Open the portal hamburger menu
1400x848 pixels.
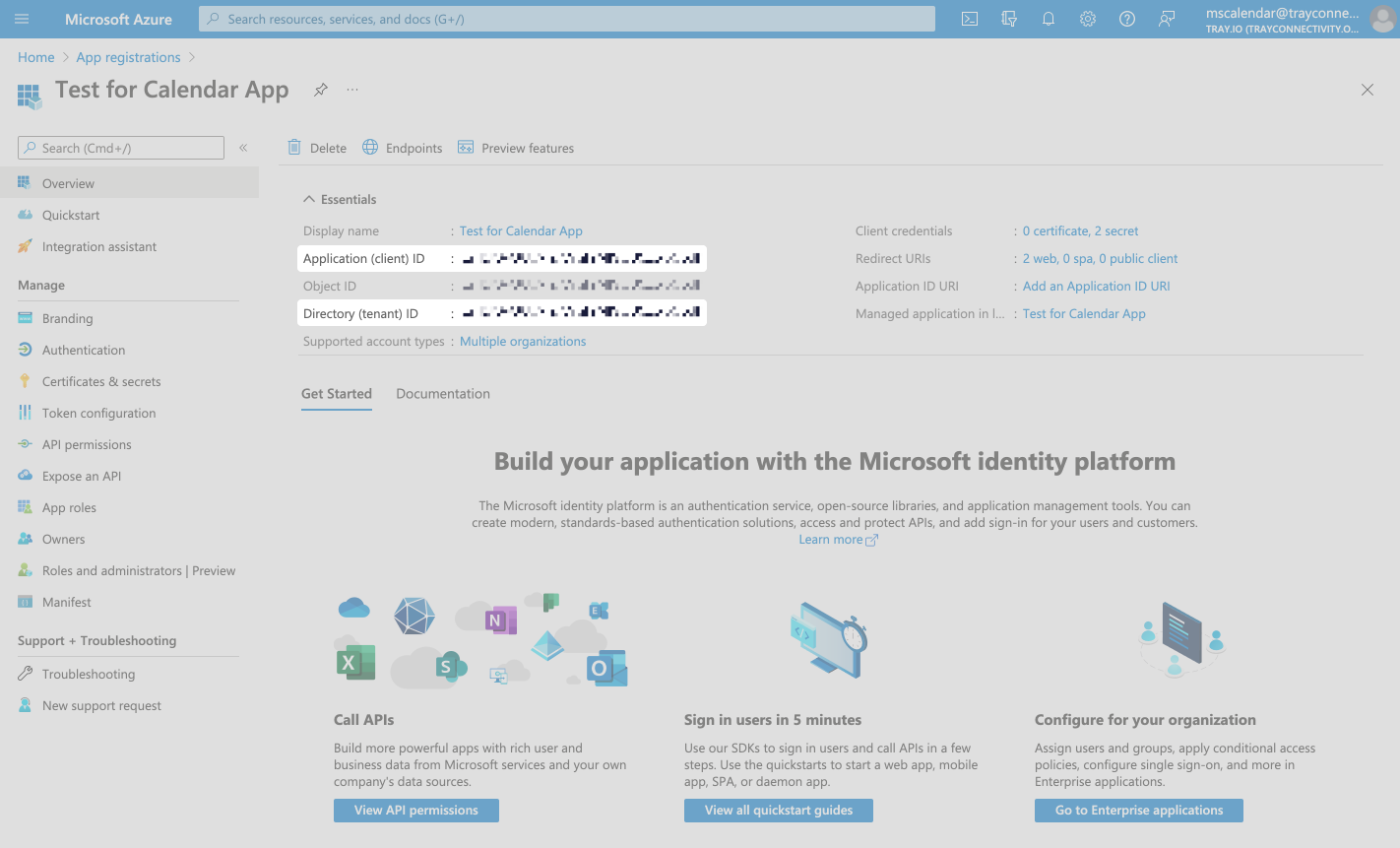[x=22, y=19]
